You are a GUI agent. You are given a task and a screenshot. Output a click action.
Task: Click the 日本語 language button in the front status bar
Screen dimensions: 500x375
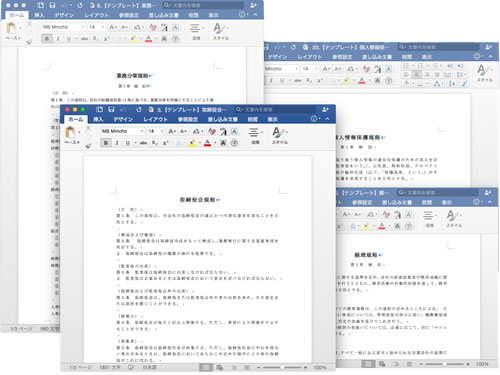coord(149,367)
